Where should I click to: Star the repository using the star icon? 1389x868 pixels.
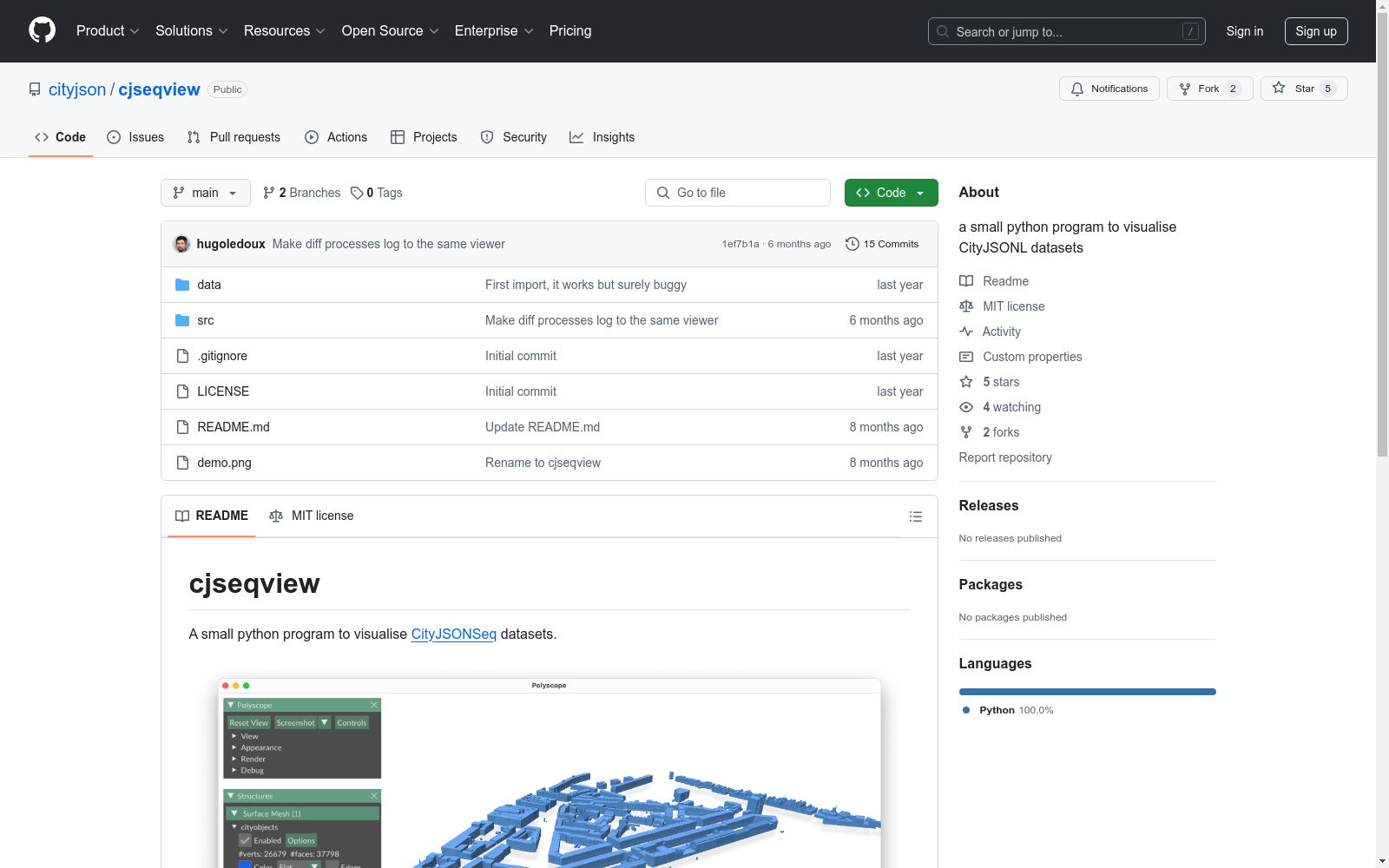coord(1279,88)
